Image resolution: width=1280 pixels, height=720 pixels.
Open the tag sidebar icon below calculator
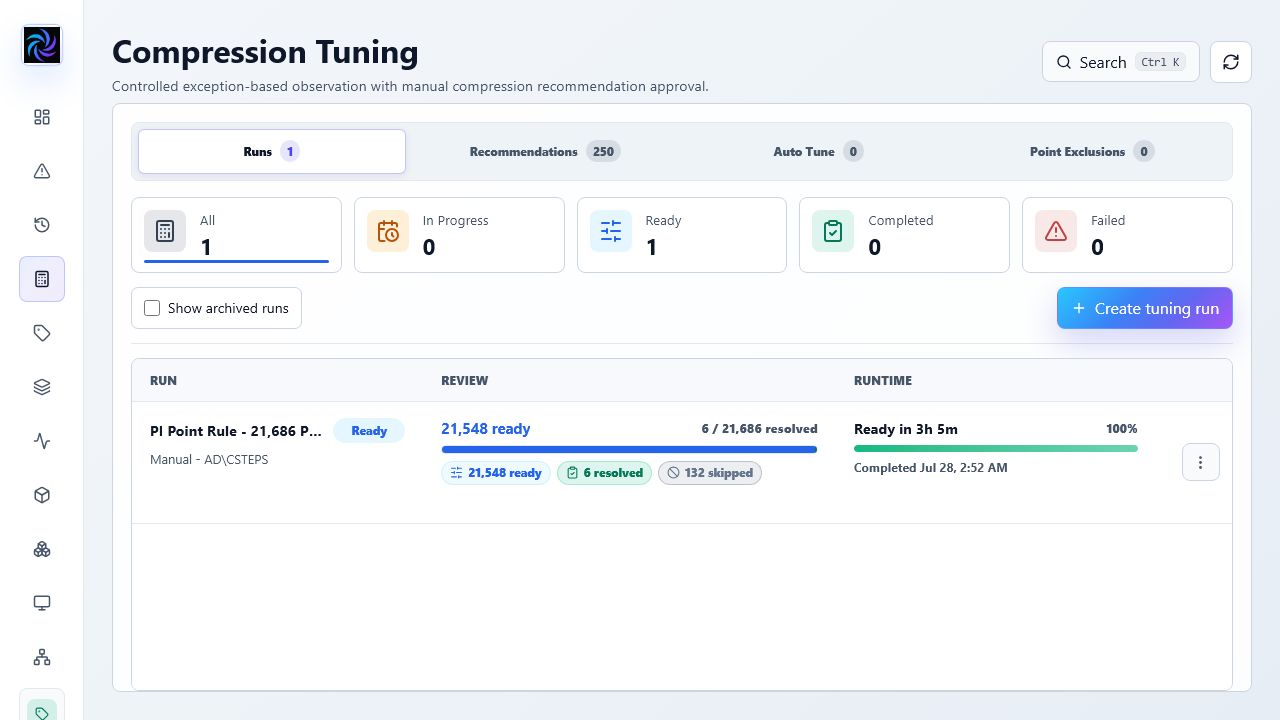(42, 333)
